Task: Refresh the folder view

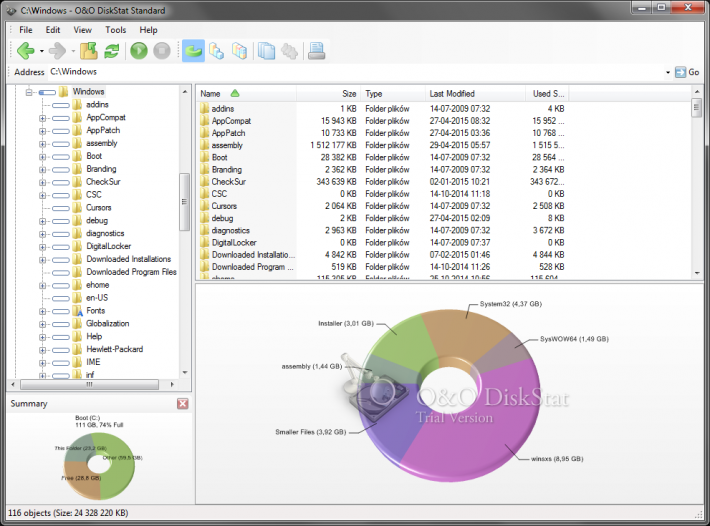Action: (111, 51)
